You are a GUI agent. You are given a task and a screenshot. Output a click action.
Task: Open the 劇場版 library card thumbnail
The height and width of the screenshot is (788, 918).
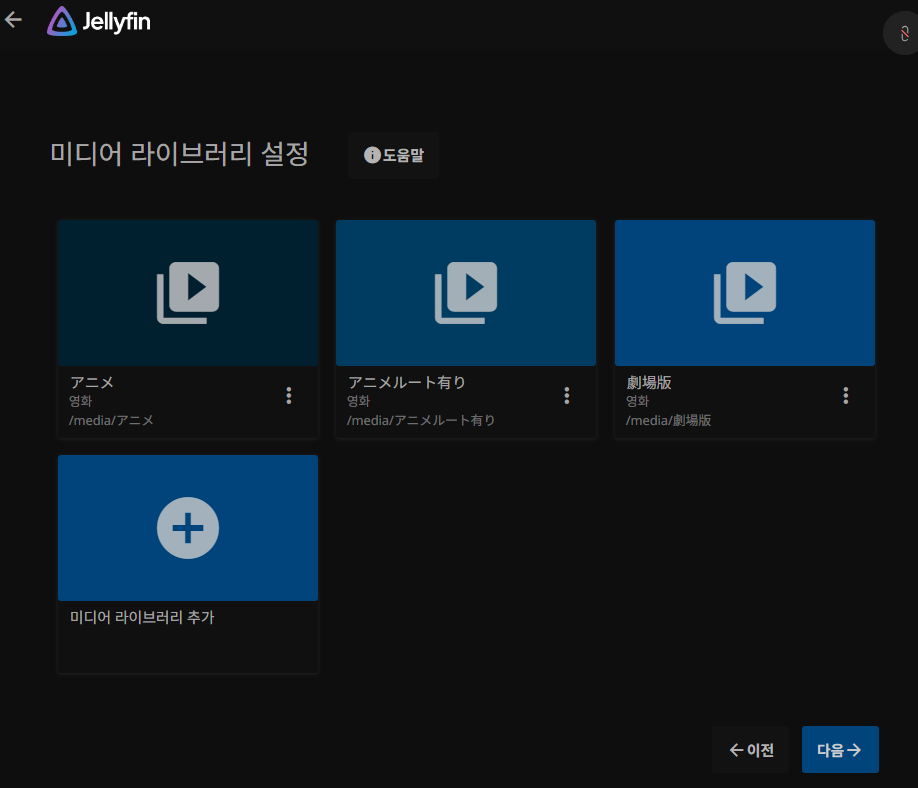(x=745, y=293)
